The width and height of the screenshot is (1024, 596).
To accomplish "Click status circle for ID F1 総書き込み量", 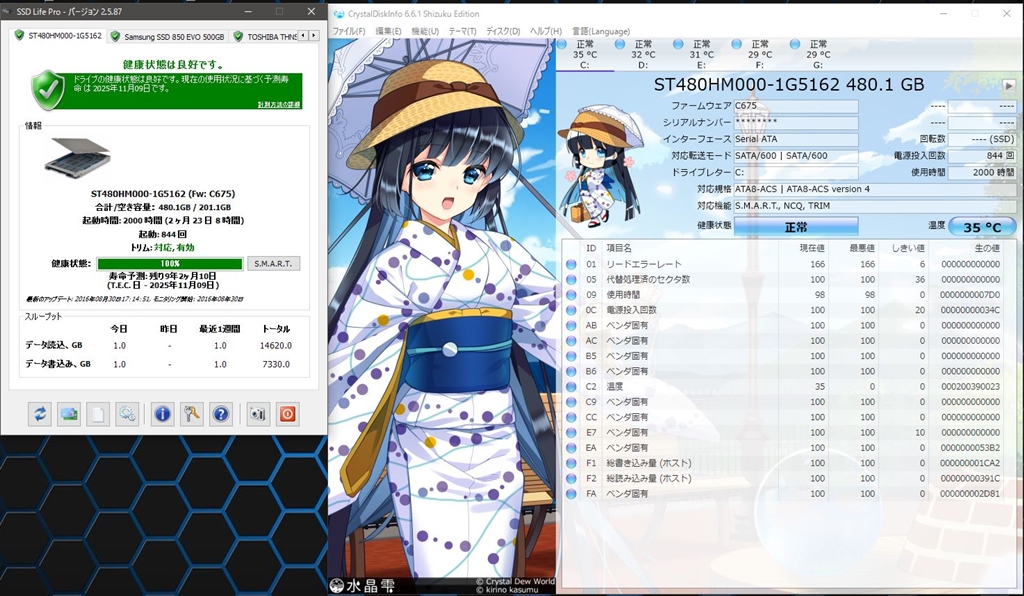I will pyautogui.click(x=571, y=463).
